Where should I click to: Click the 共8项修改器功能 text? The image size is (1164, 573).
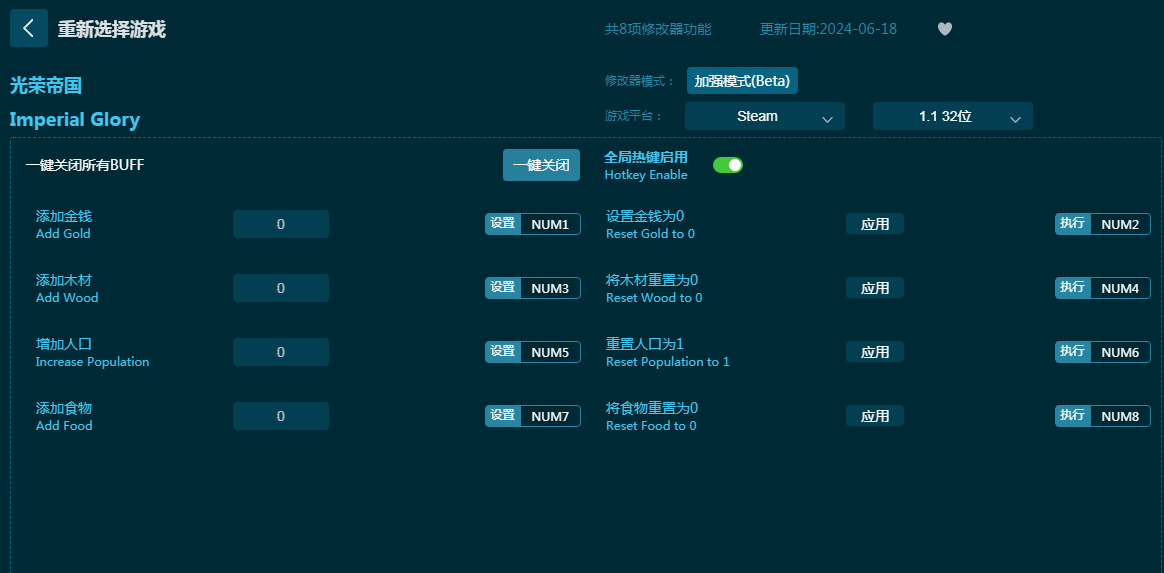pos(658,29)
